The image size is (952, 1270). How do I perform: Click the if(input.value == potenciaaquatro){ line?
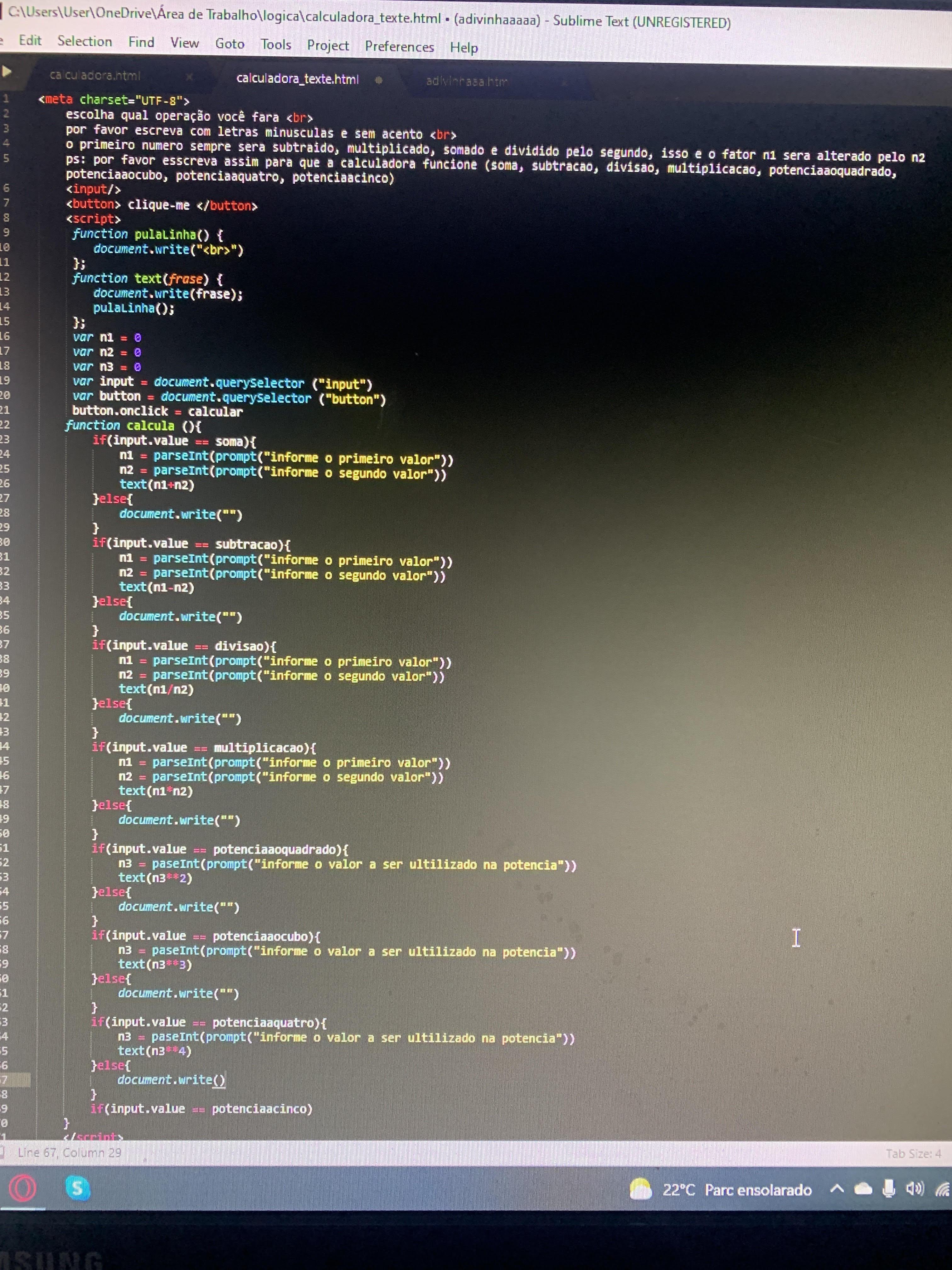[209, 1022]
